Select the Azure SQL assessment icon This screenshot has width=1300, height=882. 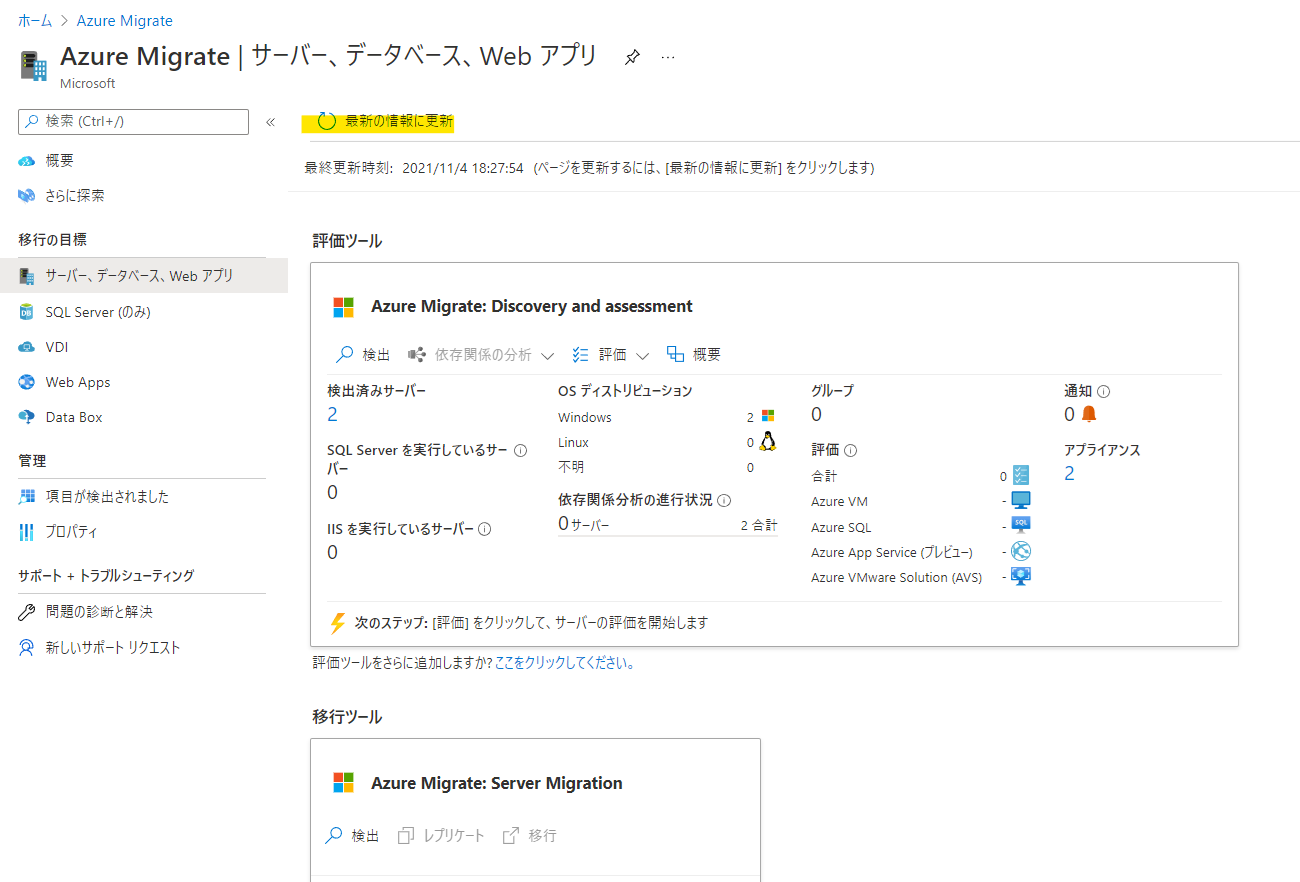1022,526
